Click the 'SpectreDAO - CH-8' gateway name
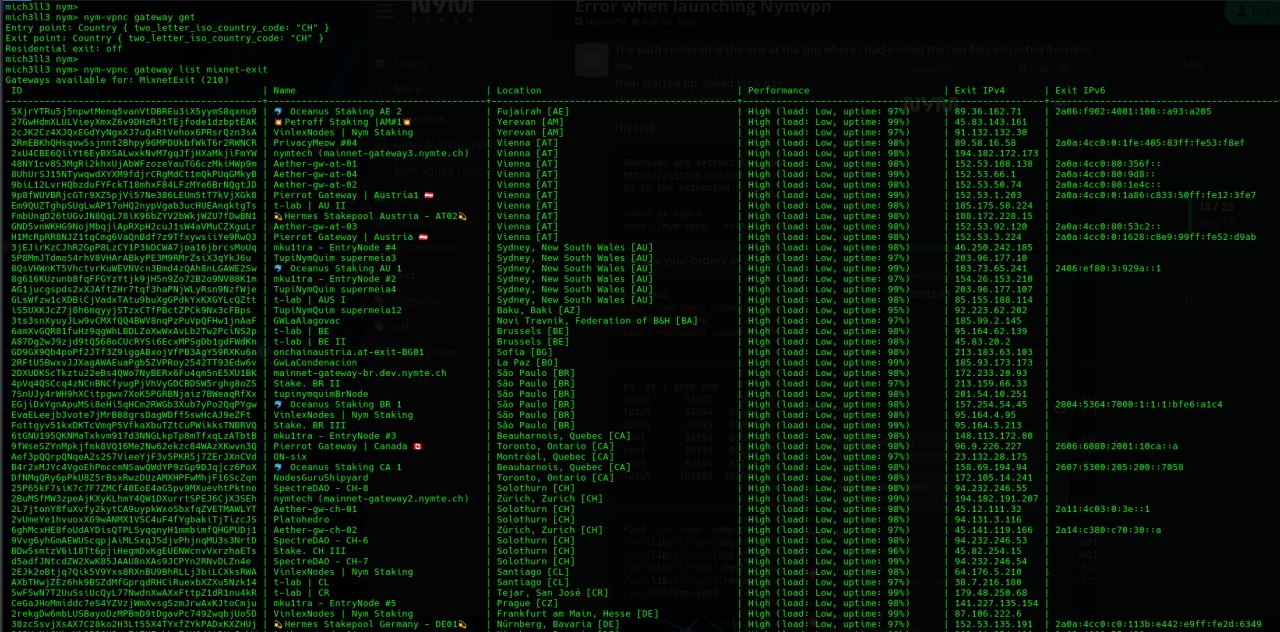The width and height of the screenshot is (1280, 632). (x=321, y=488)
